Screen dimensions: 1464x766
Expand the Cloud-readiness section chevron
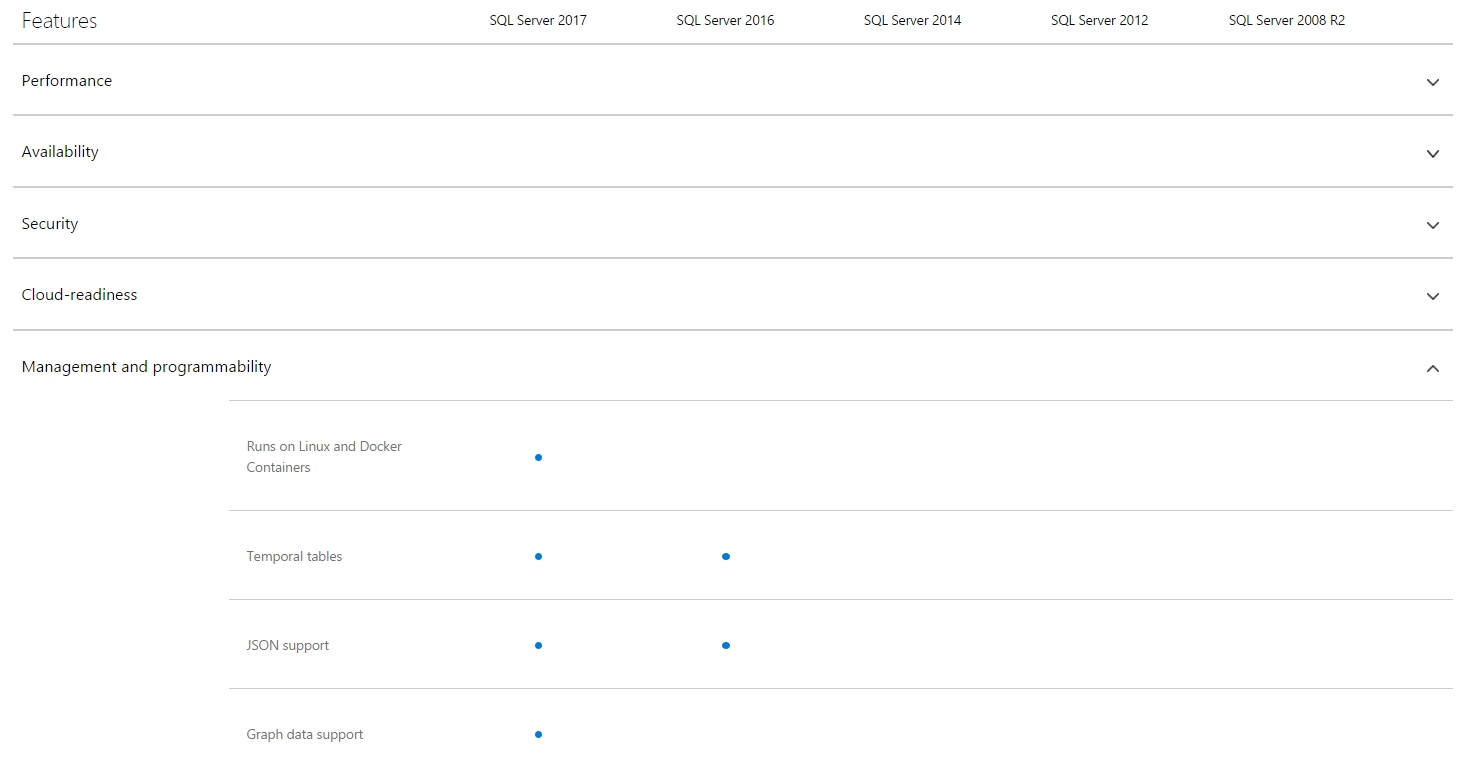(1432, 296)
